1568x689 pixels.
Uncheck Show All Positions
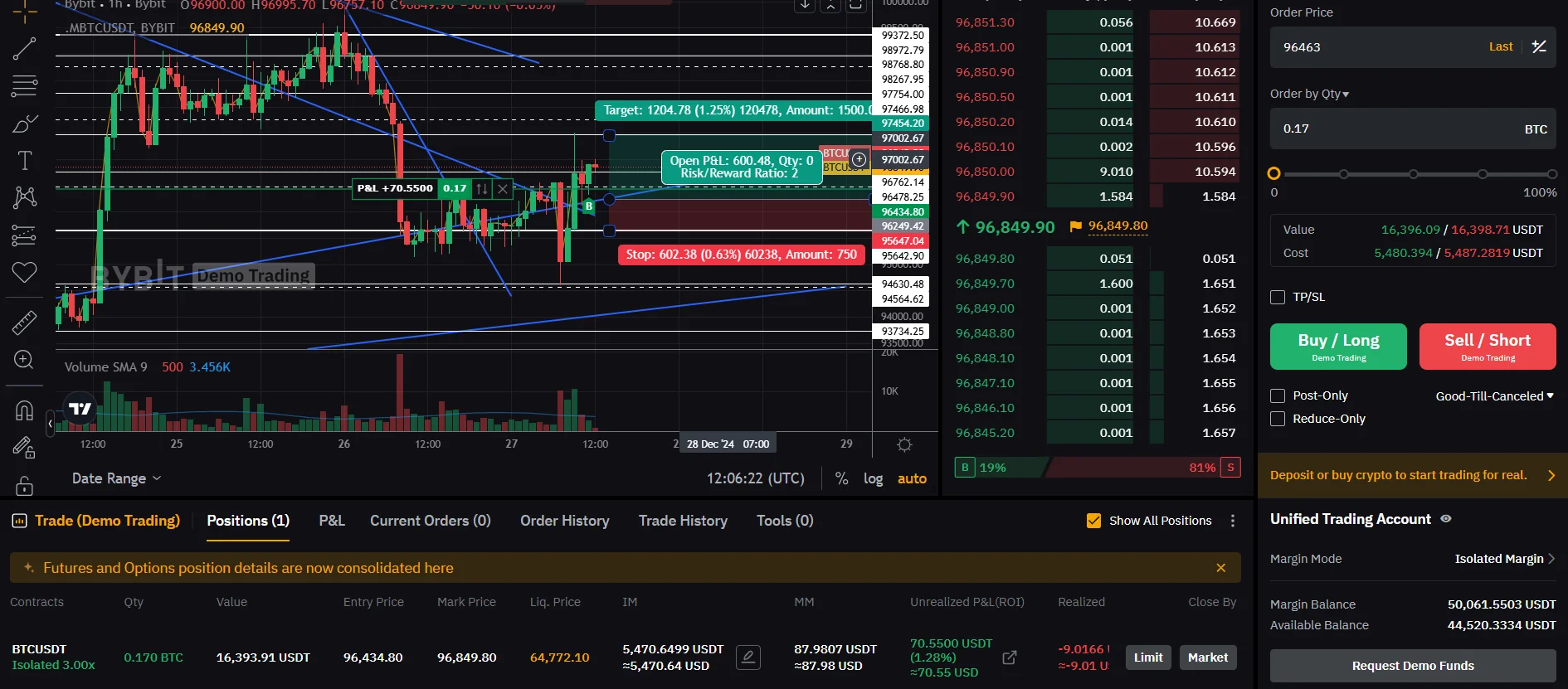pos(1093,521)
